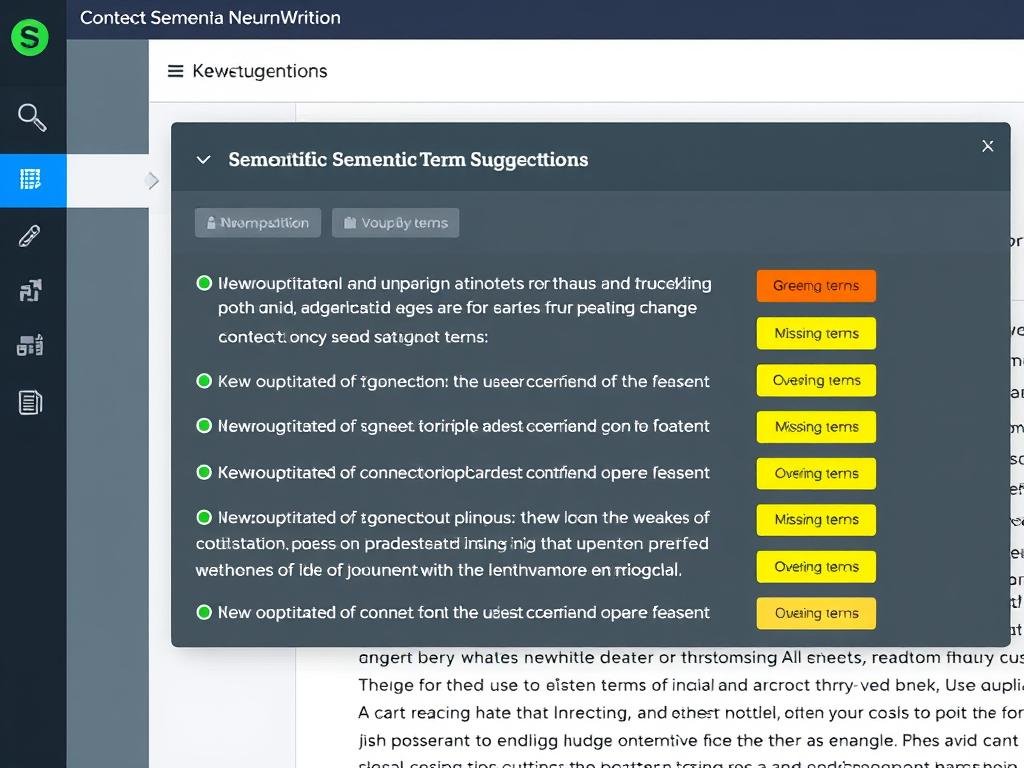Click the Contect Semenia NeurnWrition title bar item

211,17
